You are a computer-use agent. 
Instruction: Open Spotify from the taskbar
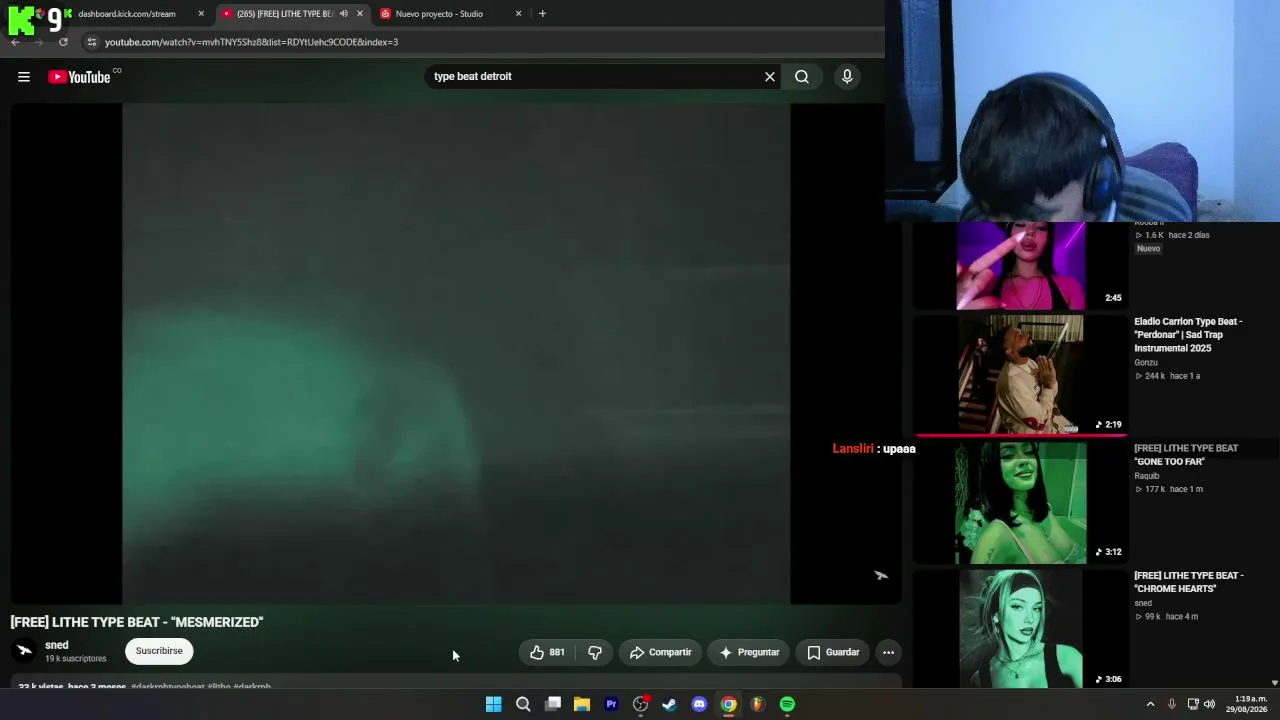(788, 704)
